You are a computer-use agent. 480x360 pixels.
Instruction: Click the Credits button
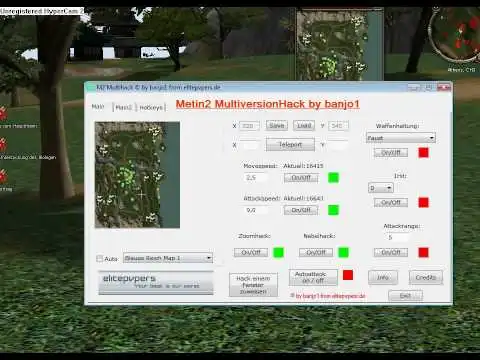(426, 277)
